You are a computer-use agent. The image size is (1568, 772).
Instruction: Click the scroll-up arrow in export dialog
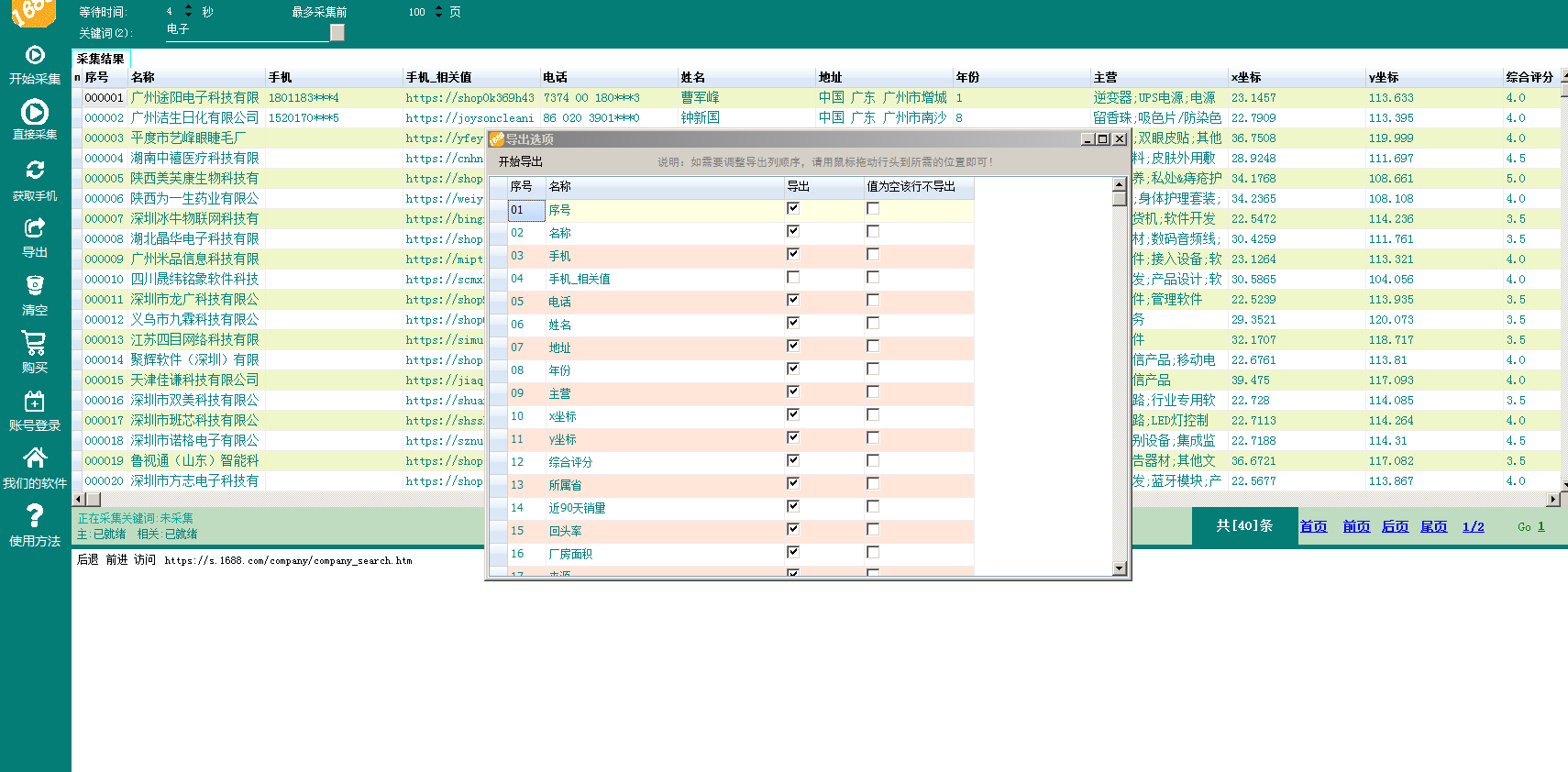tap(1119, 184)
